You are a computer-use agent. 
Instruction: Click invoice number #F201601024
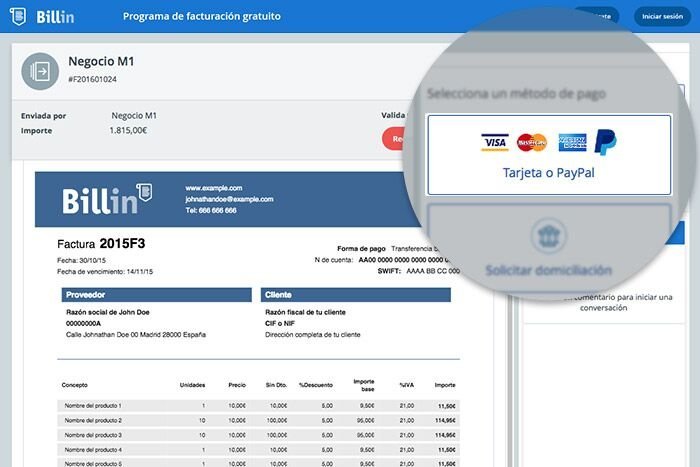click(92, 79)
